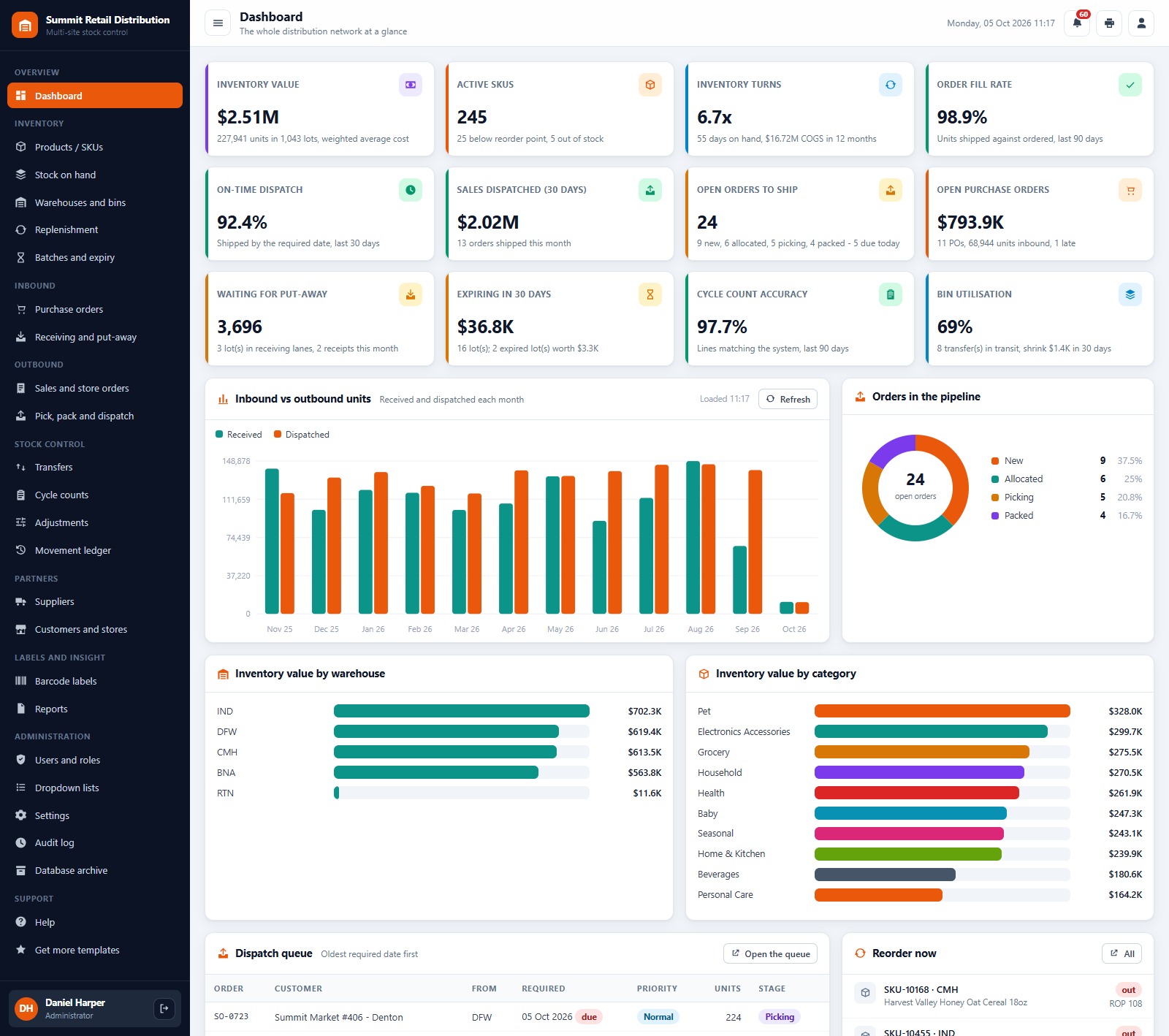Click SKU-10168 · CMH reorder entry

998,996
